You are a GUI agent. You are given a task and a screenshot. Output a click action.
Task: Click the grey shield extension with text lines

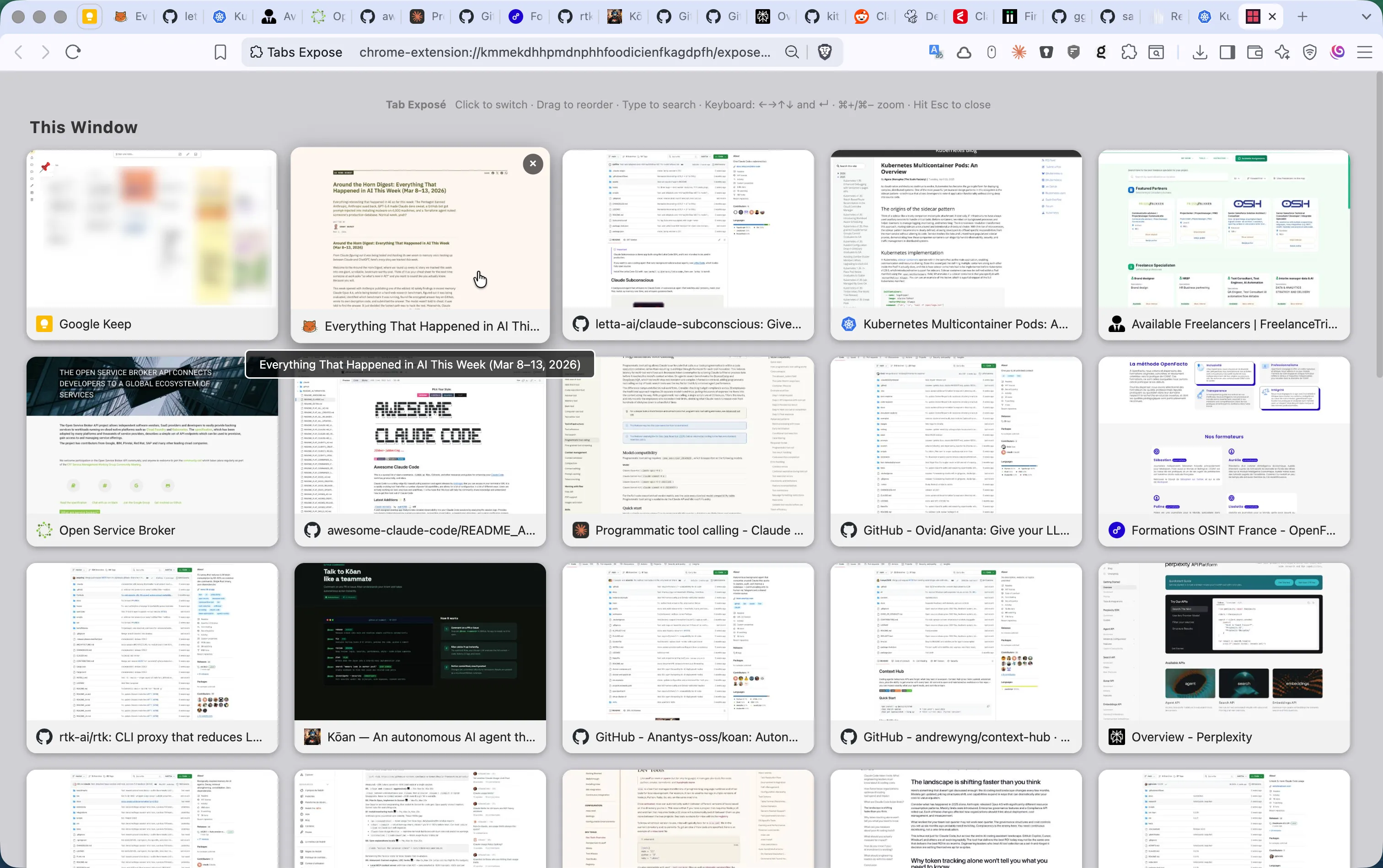[1073, 52]
